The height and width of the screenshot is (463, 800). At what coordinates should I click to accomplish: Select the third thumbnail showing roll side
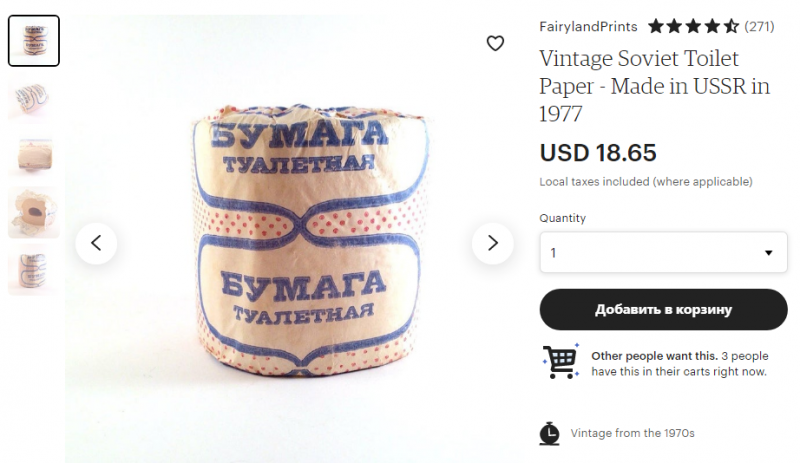coord(34,155)
